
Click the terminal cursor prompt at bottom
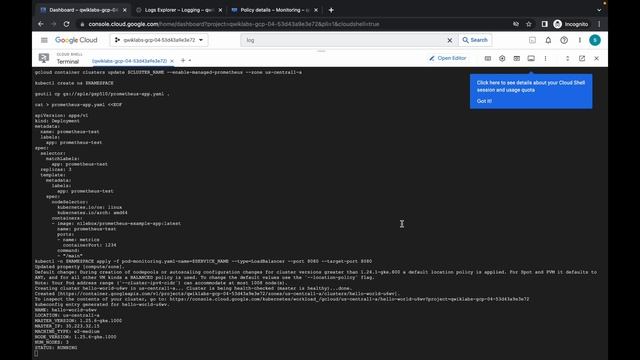click(36, 353)
